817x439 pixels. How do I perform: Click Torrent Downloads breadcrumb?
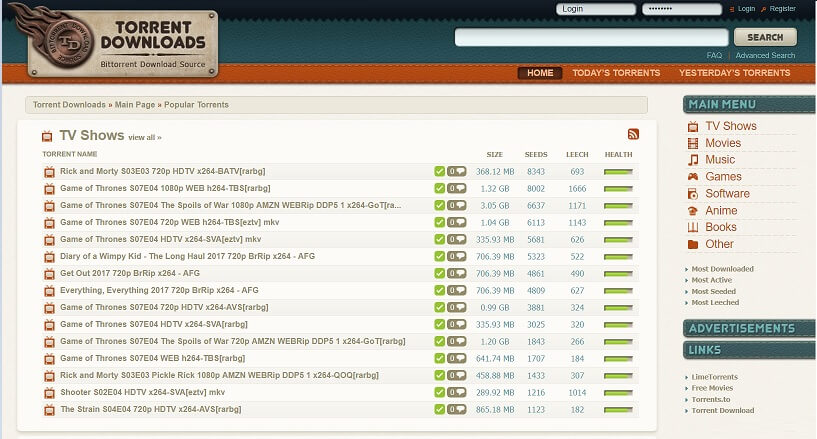[69, 105]
